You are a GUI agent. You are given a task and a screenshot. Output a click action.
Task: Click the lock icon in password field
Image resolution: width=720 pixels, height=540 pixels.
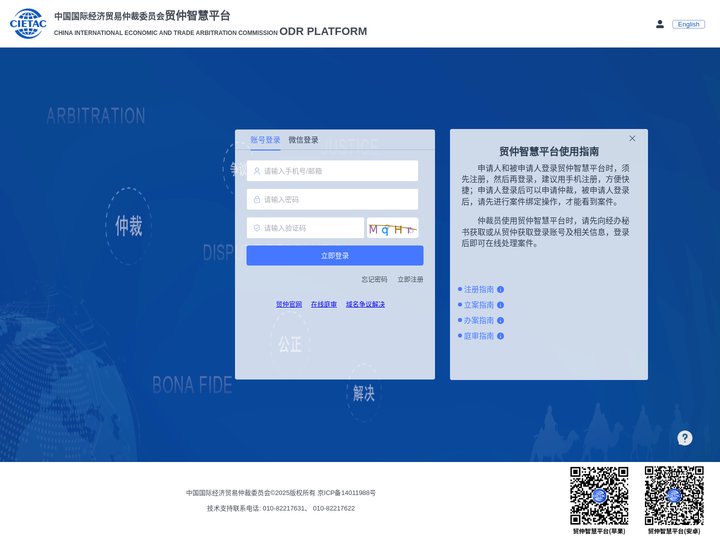(257, 199)
